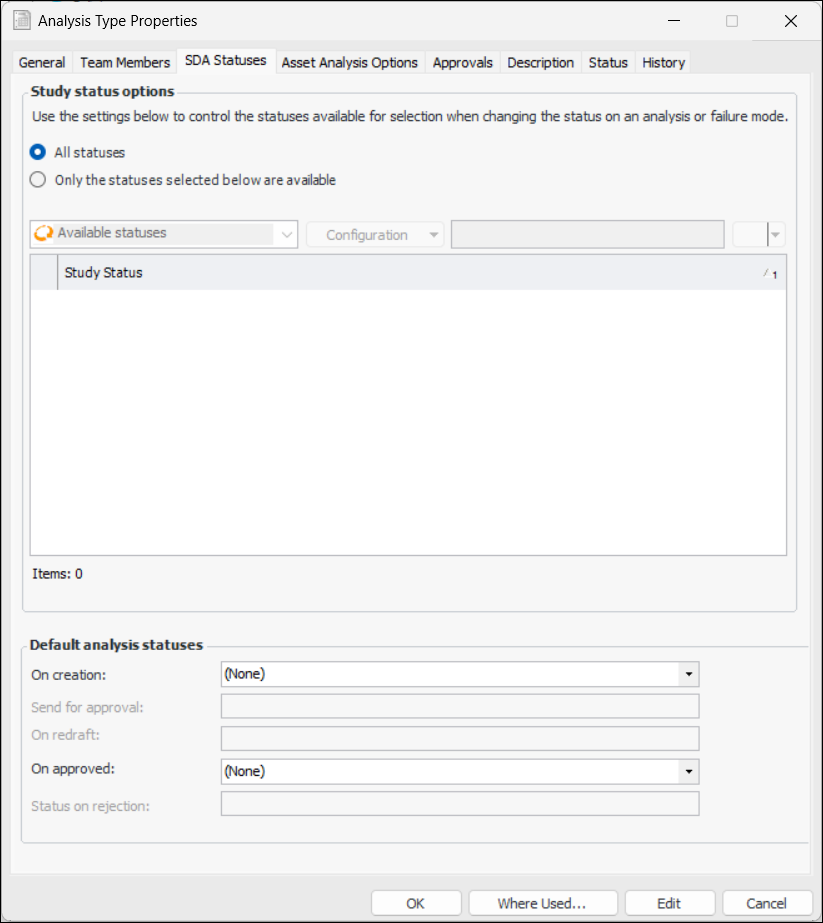Open the Configuration dropdown
823x923 pixels.
(x=374, y=235)
